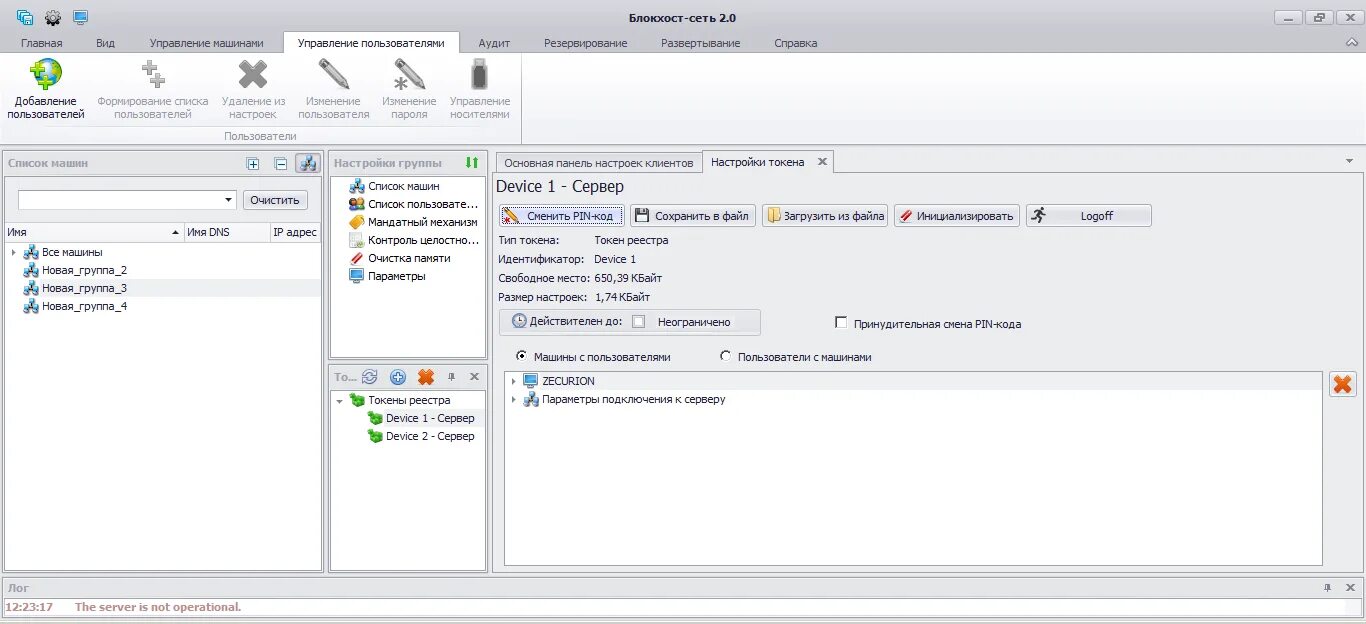Image resolution: width=1366 pixels, height=624 pixels.
Task: Expand the ZECURION tree node
Action: click(x=513, y=381)
